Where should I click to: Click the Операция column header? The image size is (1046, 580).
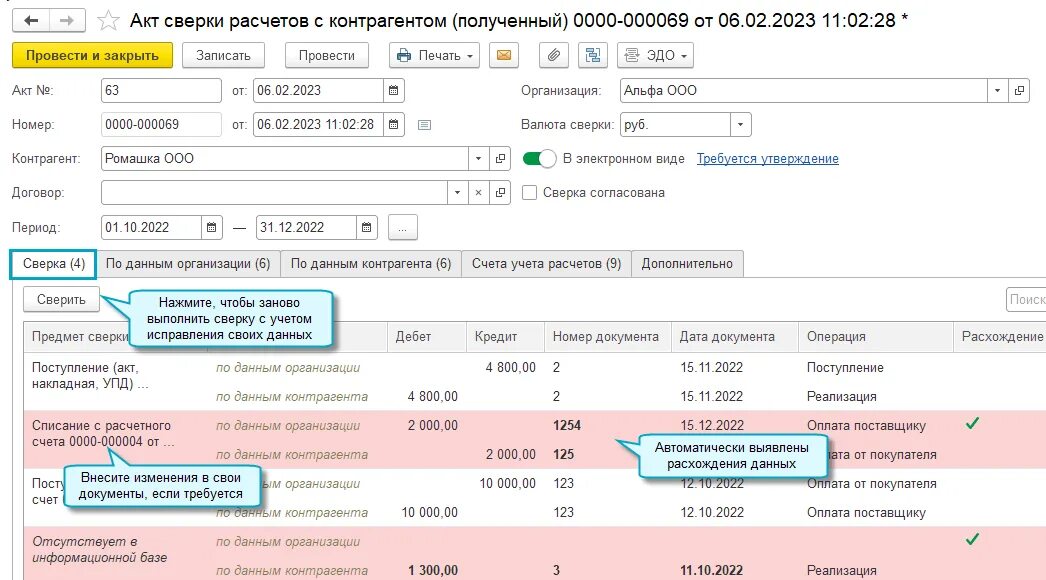875,336
